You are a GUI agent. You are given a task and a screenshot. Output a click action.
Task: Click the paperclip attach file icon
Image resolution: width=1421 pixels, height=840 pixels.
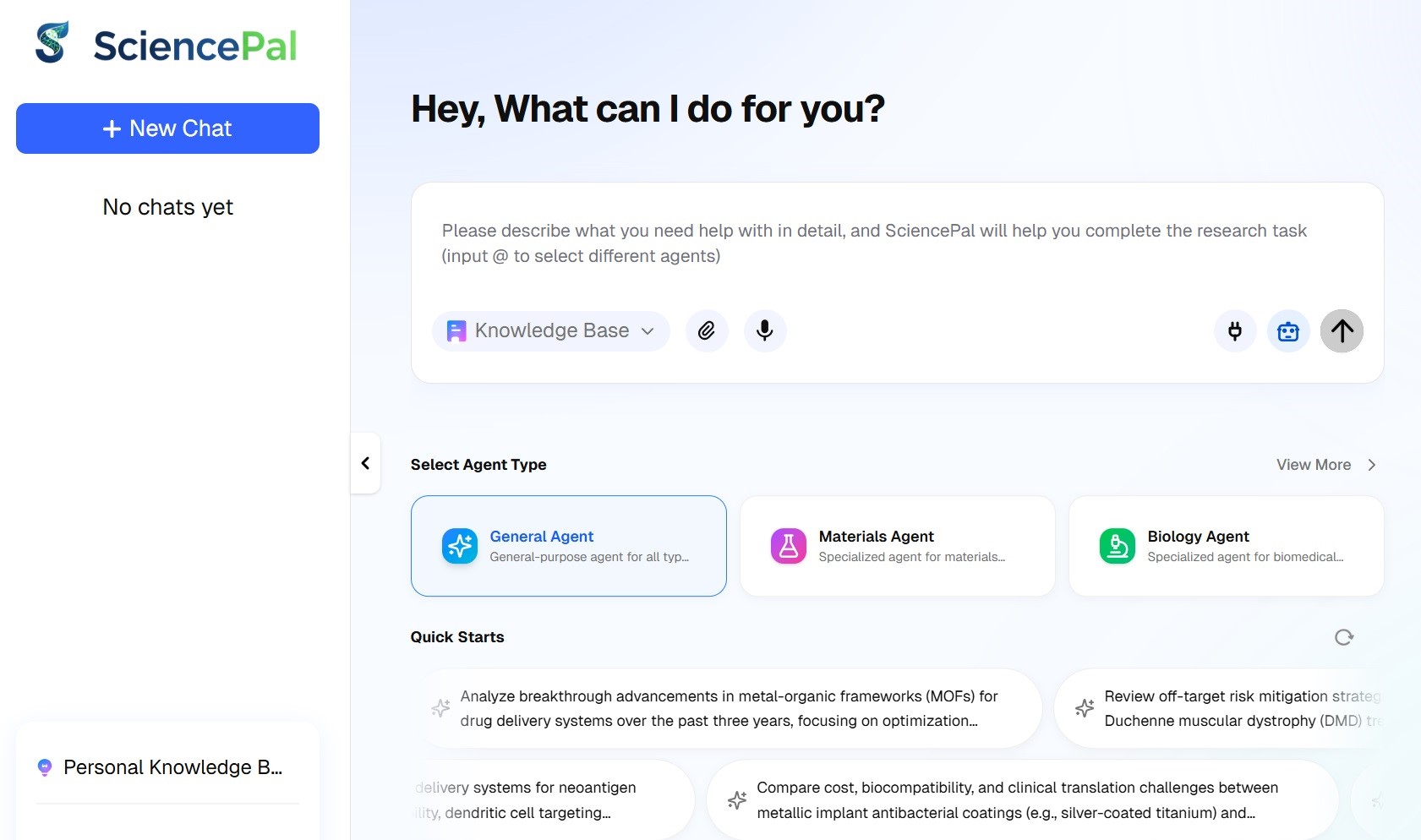(x=707, y=330)
